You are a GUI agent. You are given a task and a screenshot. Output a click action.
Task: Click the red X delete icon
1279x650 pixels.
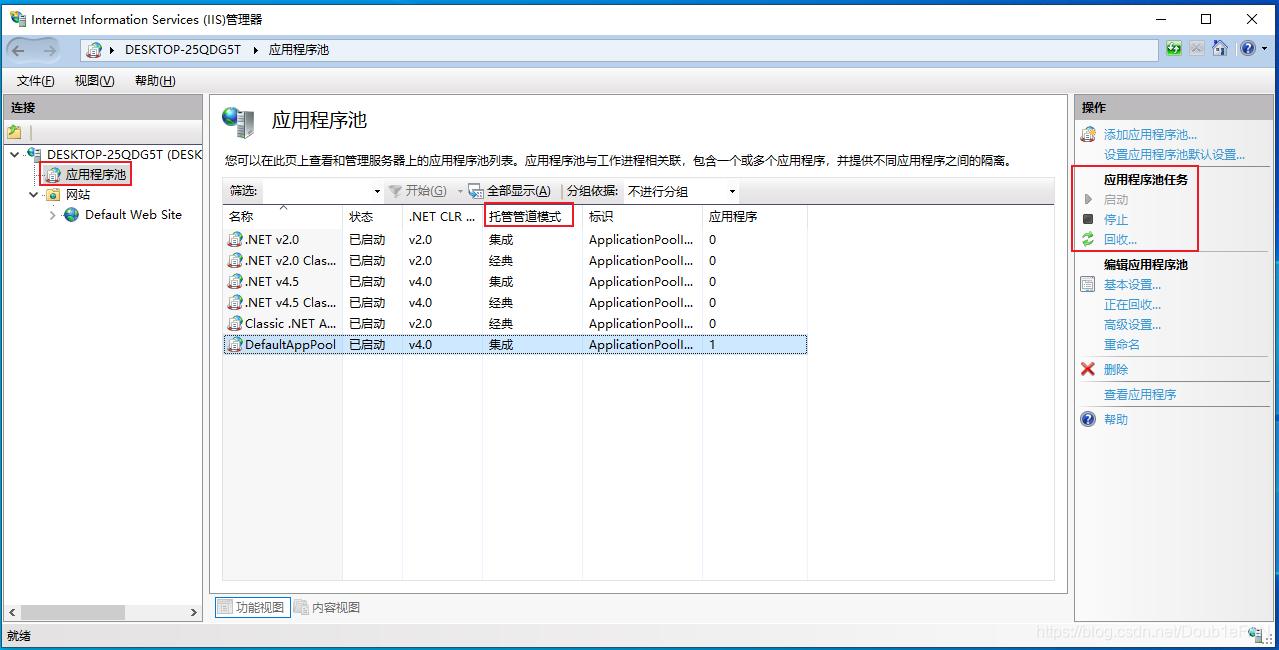click(1088, 369)
